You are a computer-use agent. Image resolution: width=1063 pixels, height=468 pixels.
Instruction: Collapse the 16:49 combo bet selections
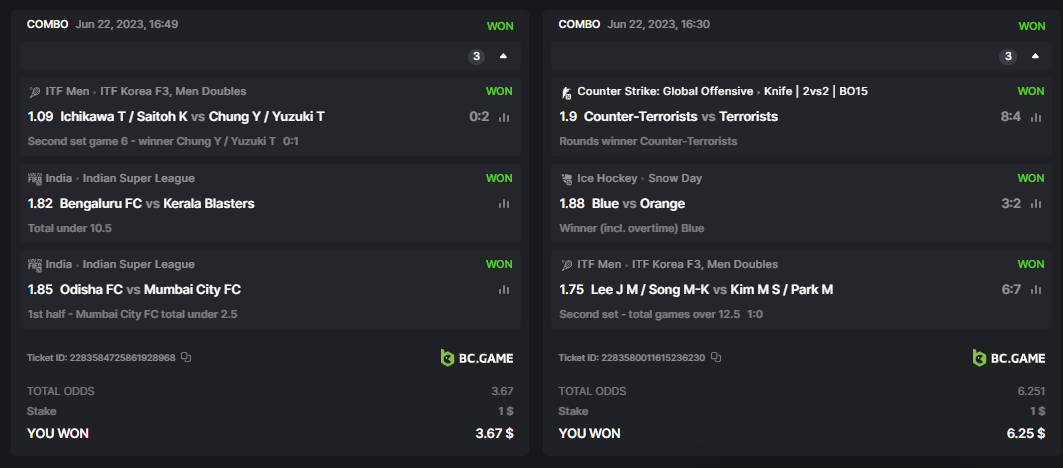tap(503, 56)
